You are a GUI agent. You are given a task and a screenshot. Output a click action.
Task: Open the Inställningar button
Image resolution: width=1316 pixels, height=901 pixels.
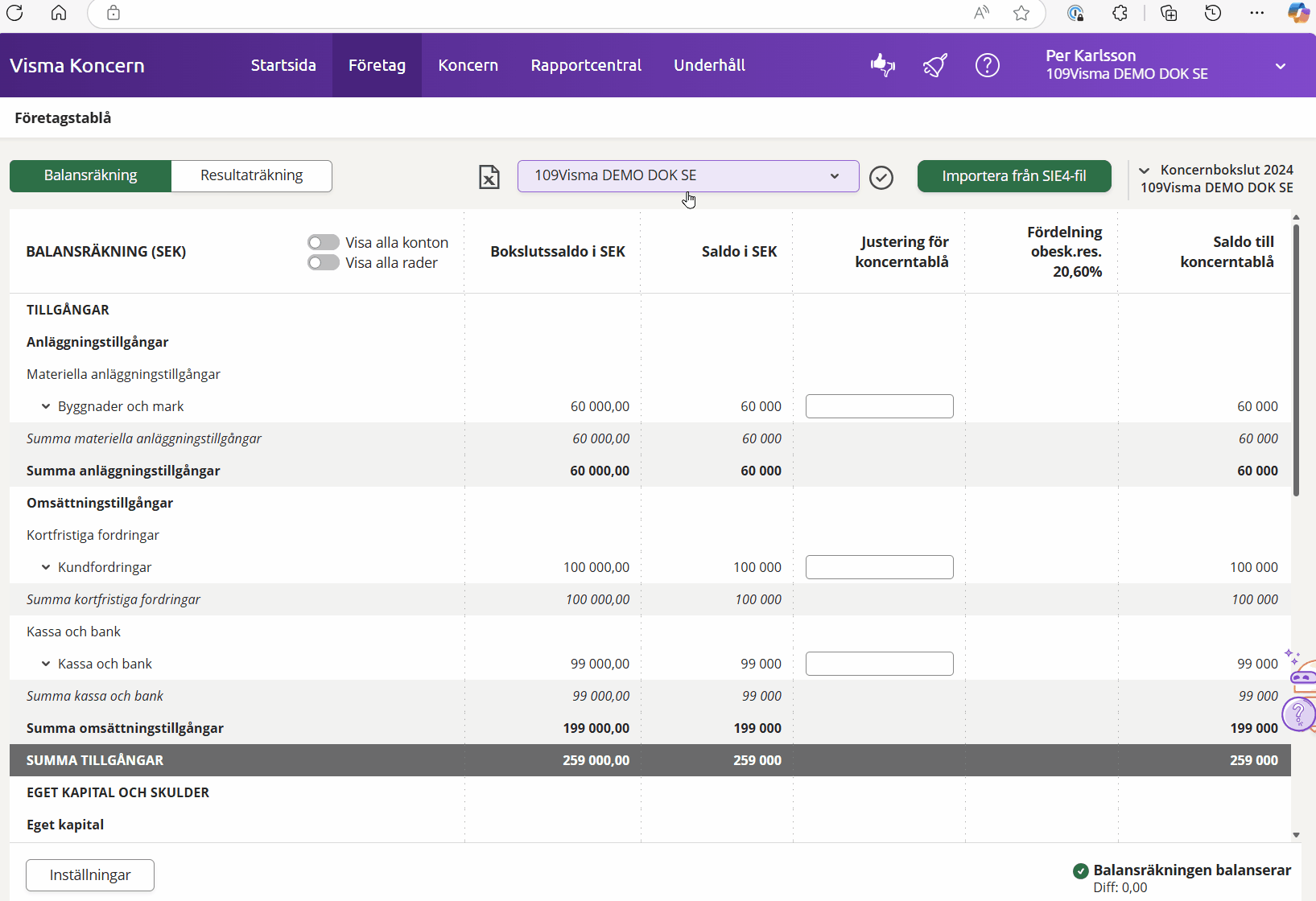90,875
